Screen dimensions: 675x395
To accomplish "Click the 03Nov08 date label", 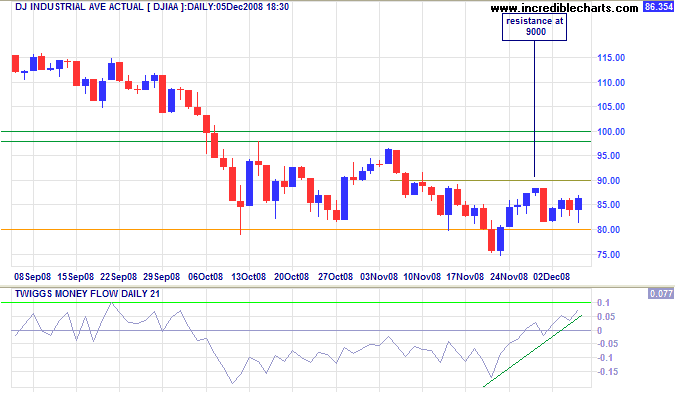I will 379,277.
